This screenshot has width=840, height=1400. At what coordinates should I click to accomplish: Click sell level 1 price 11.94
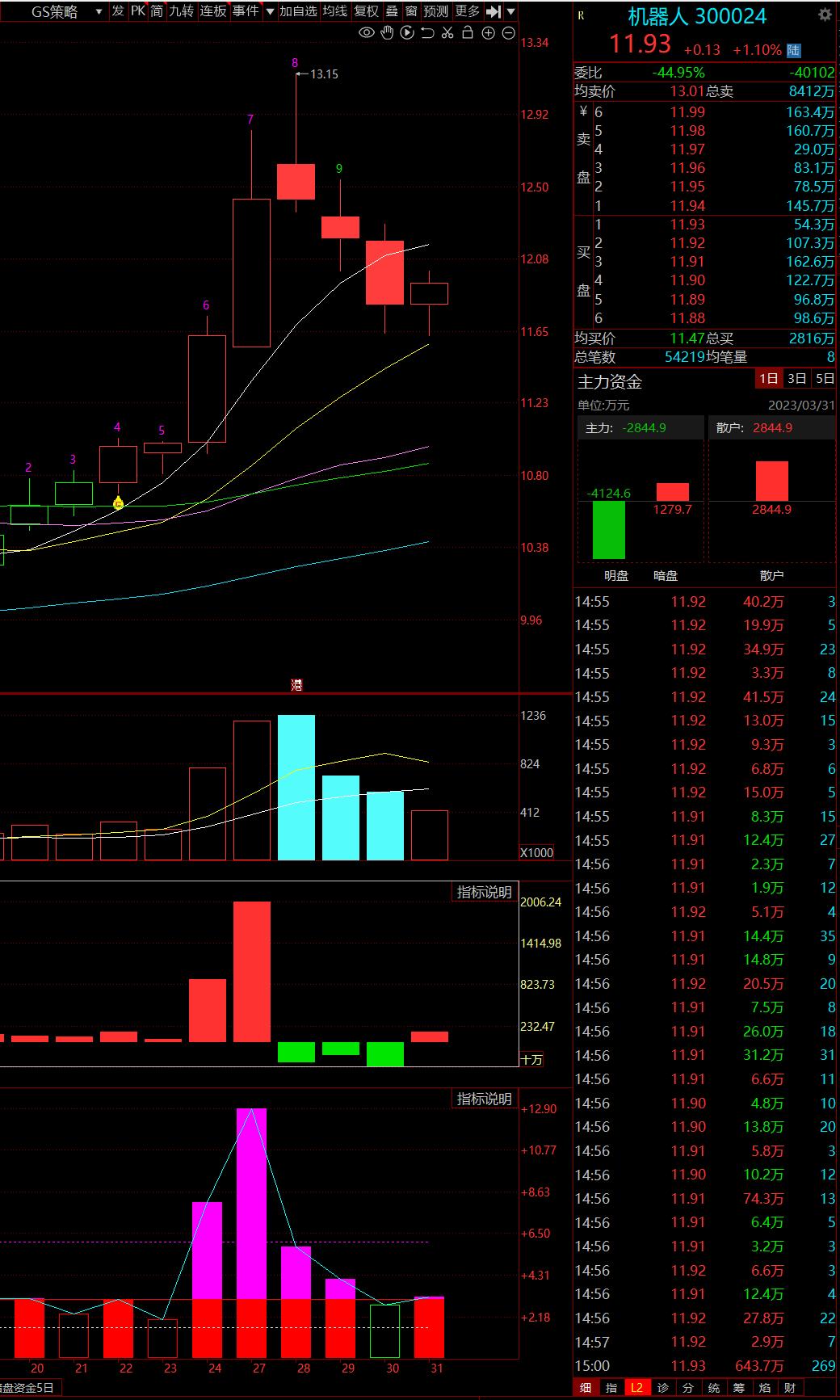point(687,206)
